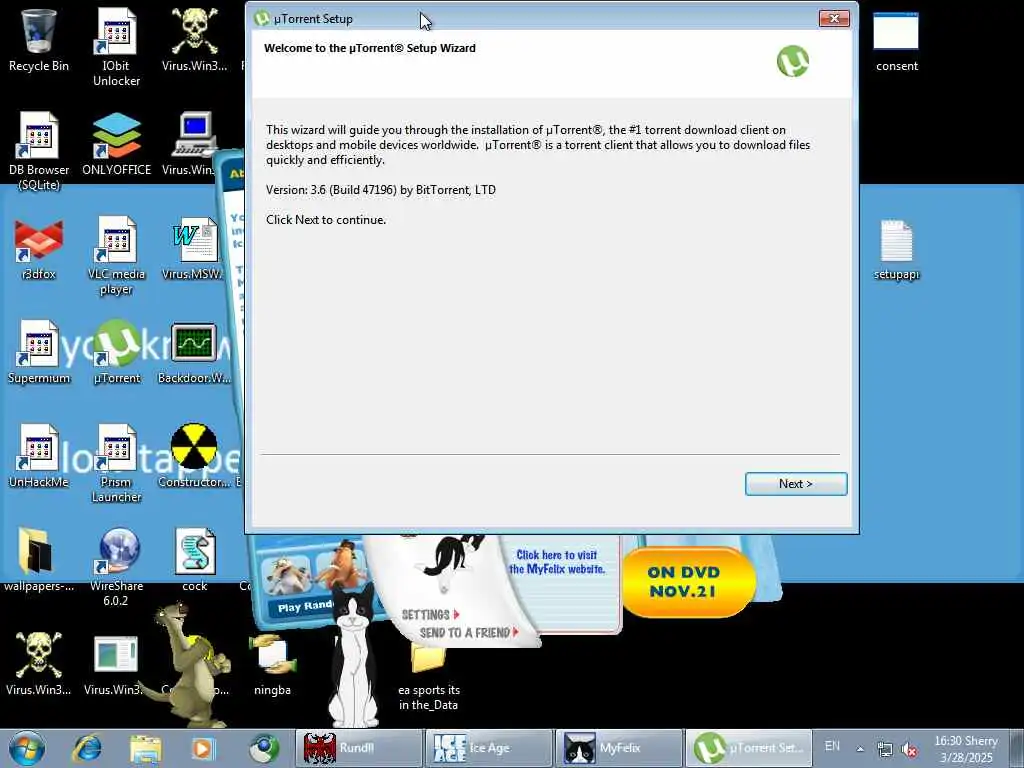
Task: Select the Constructor radiation symbol icon
Action: pos(194,456)
